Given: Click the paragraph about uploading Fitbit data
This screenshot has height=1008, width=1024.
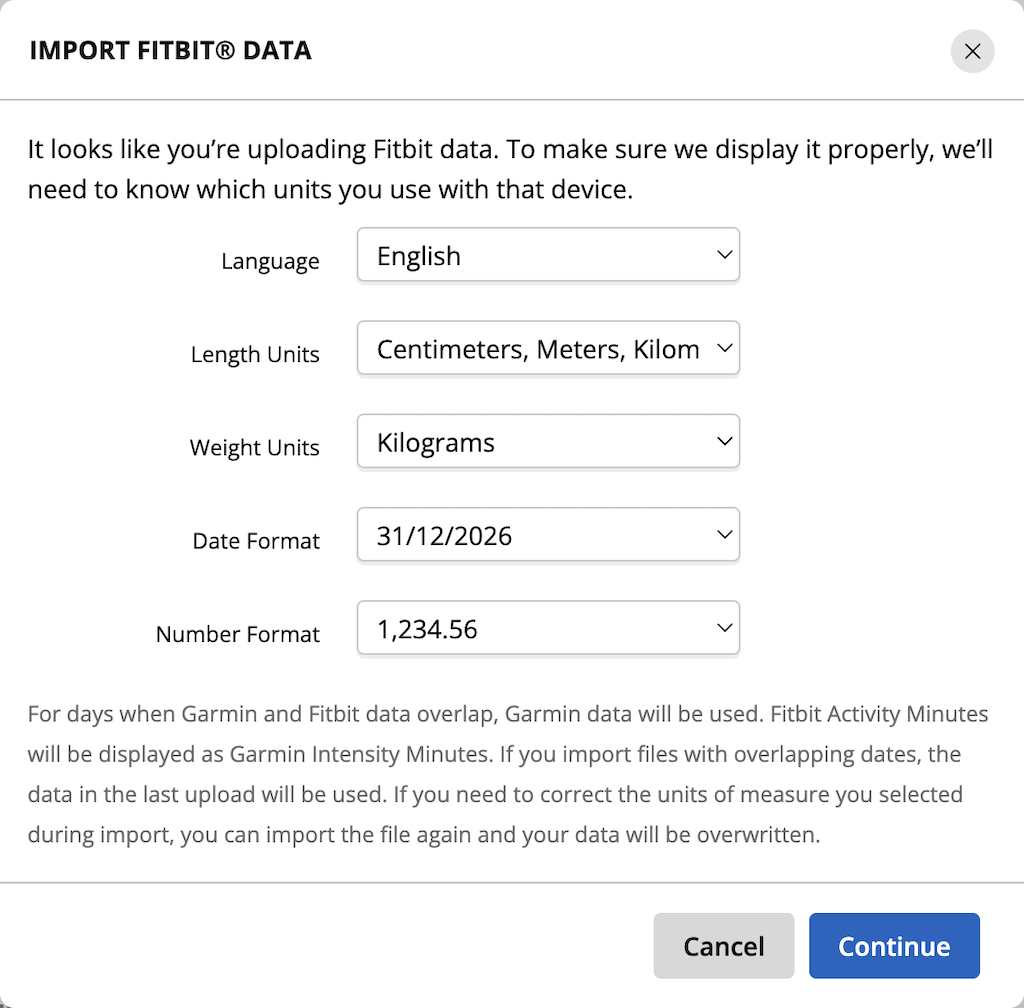Looking at the screenshot, I should pyautogui.click(x=510, y=169).
